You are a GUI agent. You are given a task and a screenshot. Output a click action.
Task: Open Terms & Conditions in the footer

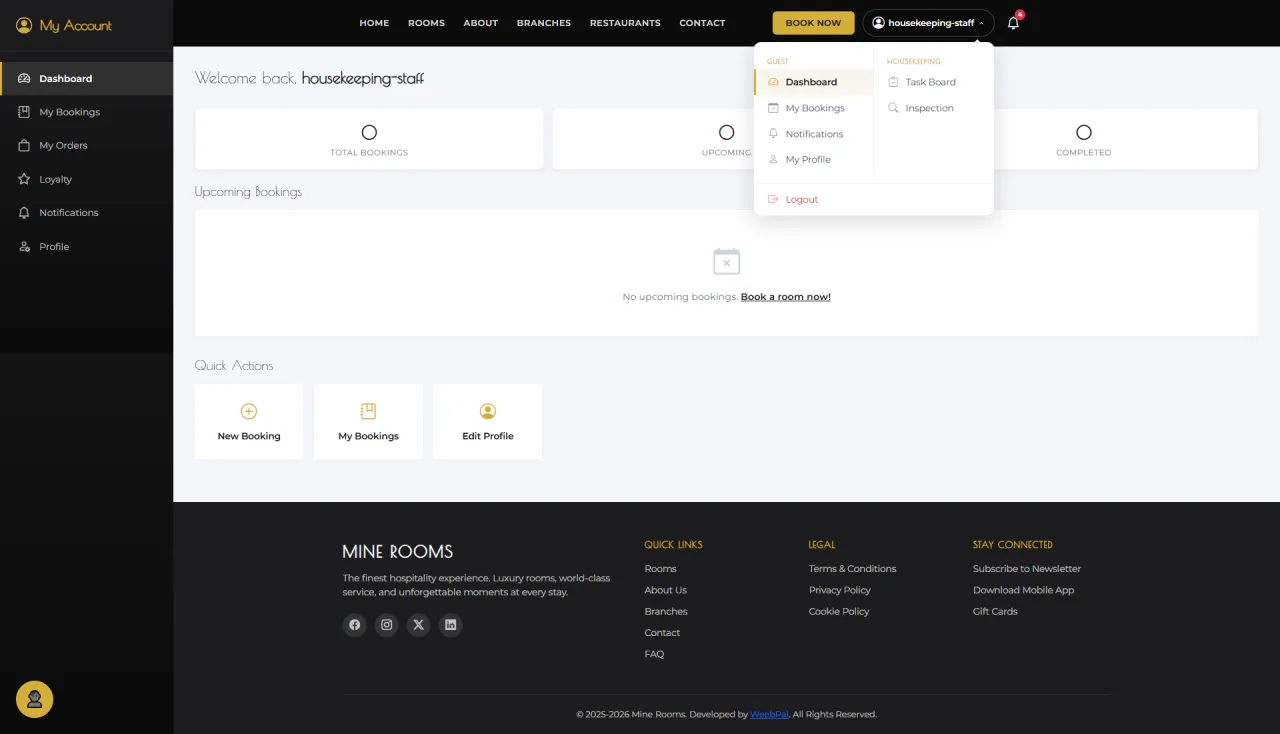click(853, 568)
